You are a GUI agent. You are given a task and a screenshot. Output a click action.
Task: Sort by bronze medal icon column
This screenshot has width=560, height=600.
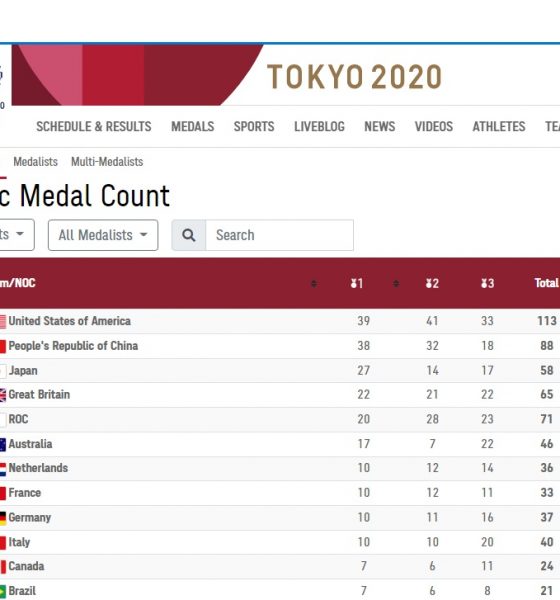(487, 283)
